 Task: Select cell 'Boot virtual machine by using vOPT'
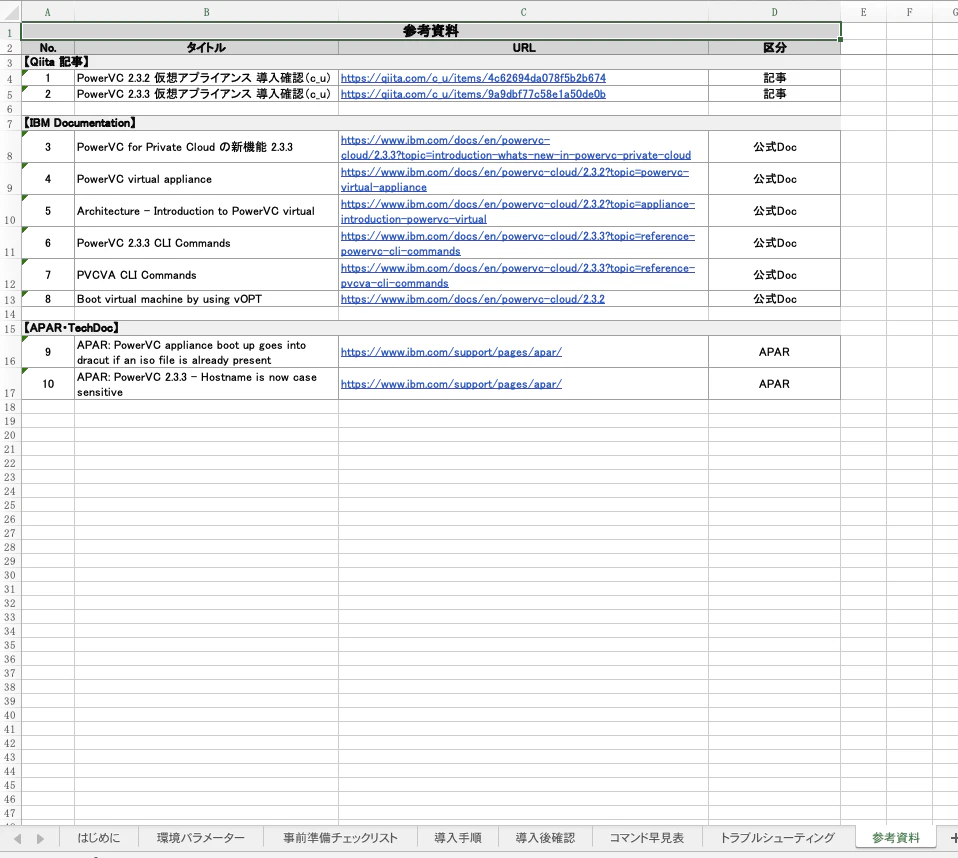coord(207,299)
